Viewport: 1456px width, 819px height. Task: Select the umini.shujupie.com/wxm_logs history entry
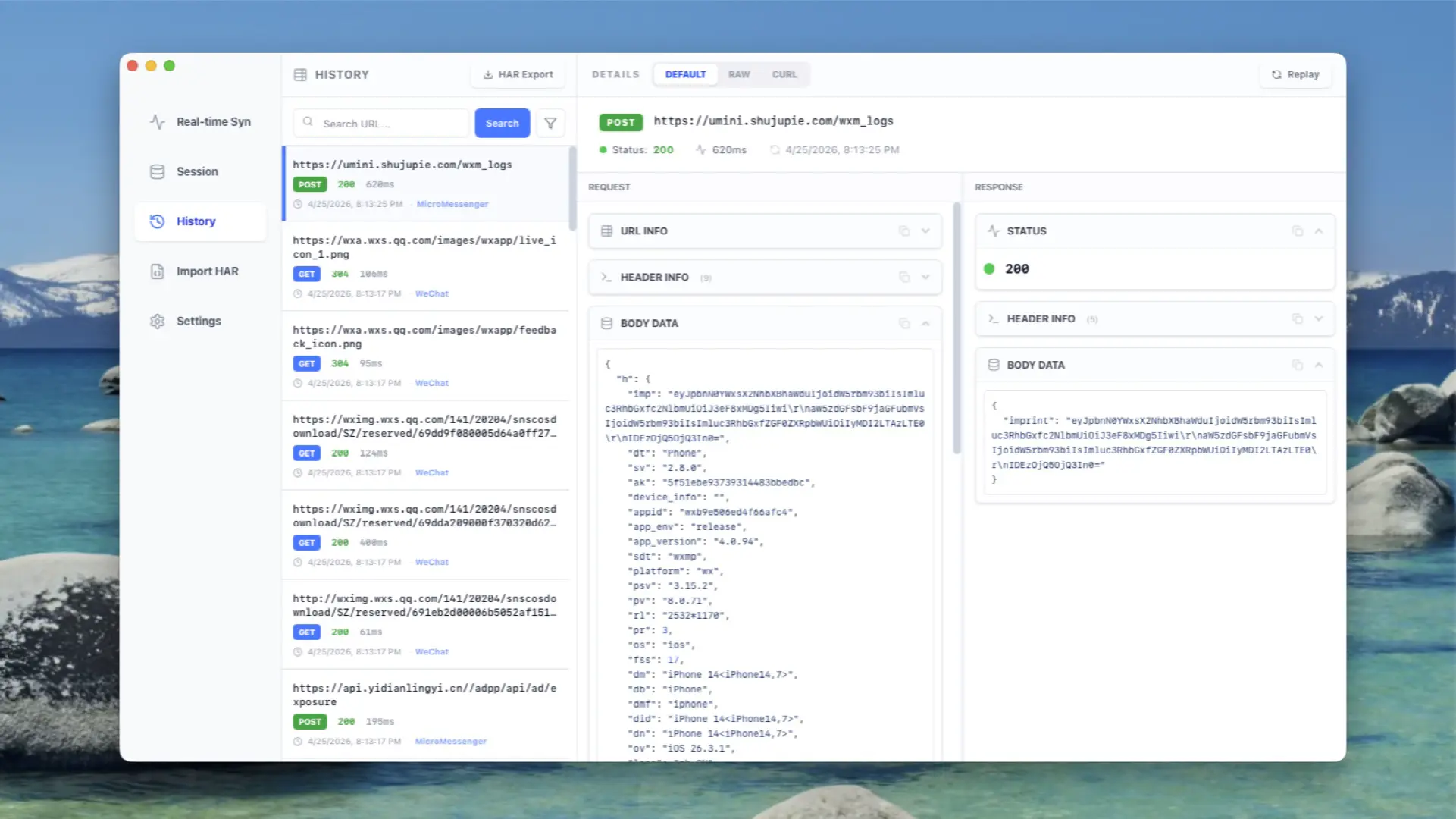[425, 184]
